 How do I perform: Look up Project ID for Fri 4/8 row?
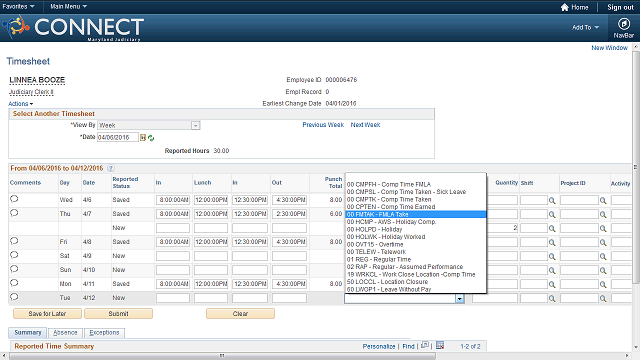coord(603,242)
